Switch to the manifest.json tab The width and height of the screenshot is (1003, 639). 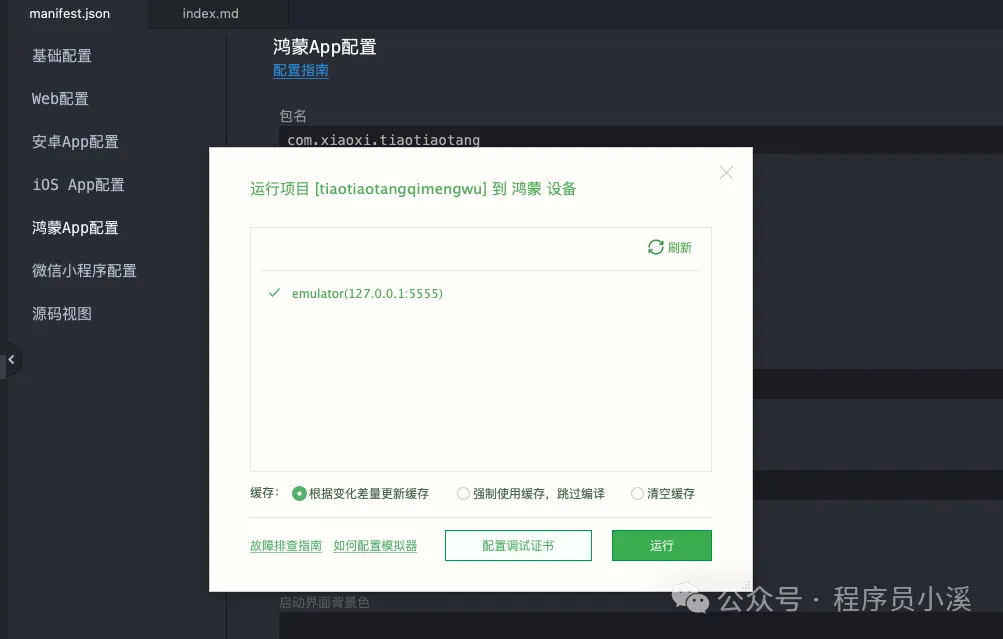(68, 14)
